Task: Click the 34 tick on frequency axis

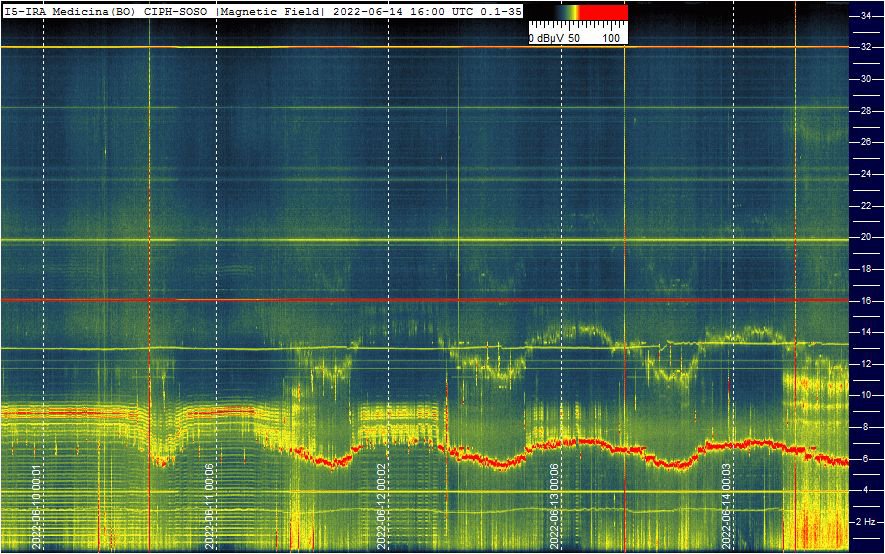Action: [x=866, y=16]
